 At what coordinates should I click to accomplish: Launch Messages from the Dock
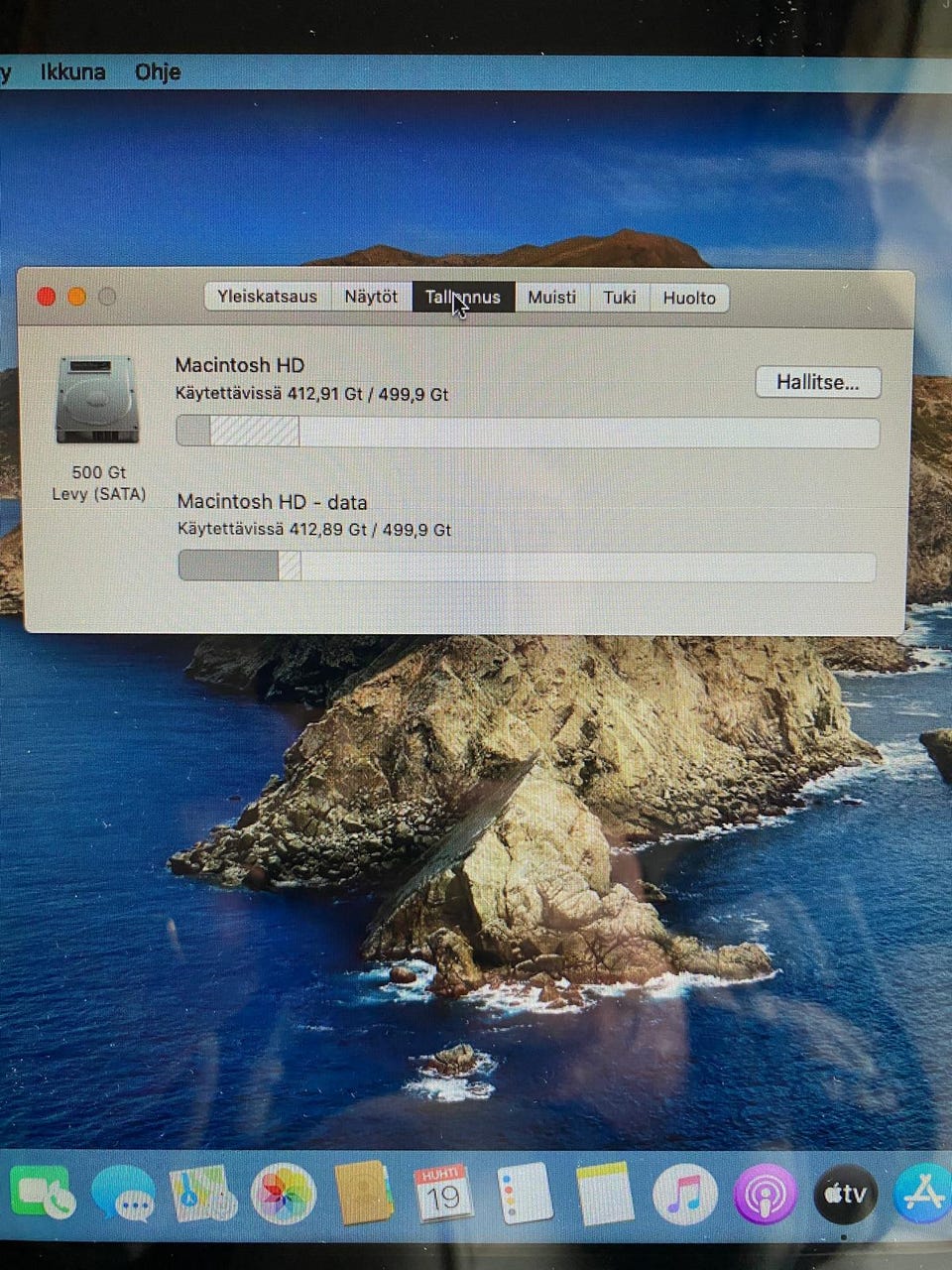[x=123, y=1193]
